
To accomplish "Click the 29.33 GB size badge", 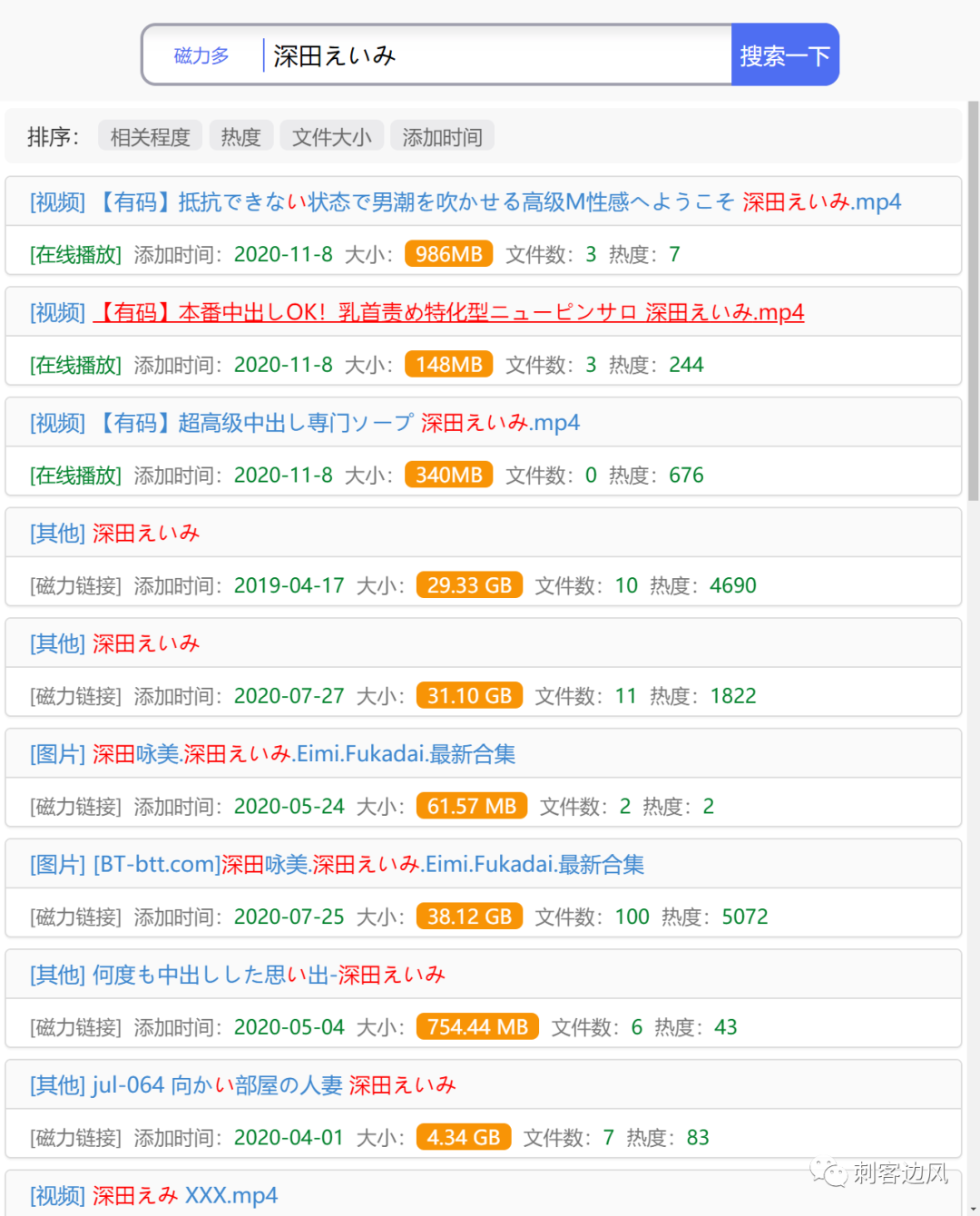I will click(x=469, y=585).
